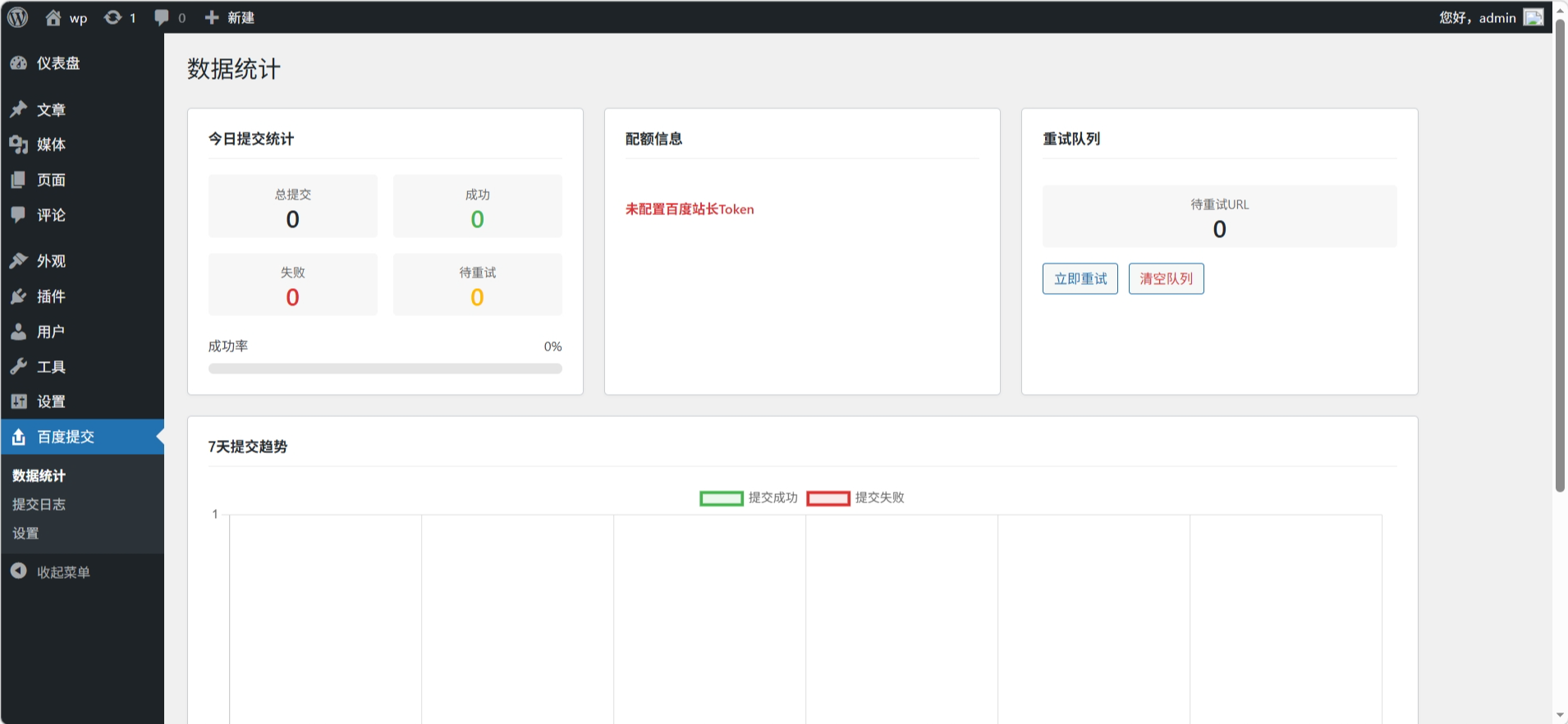1568x724 pixels.
Task: Open the 您好, admin account menu
Action: [x=1477, y=17]
